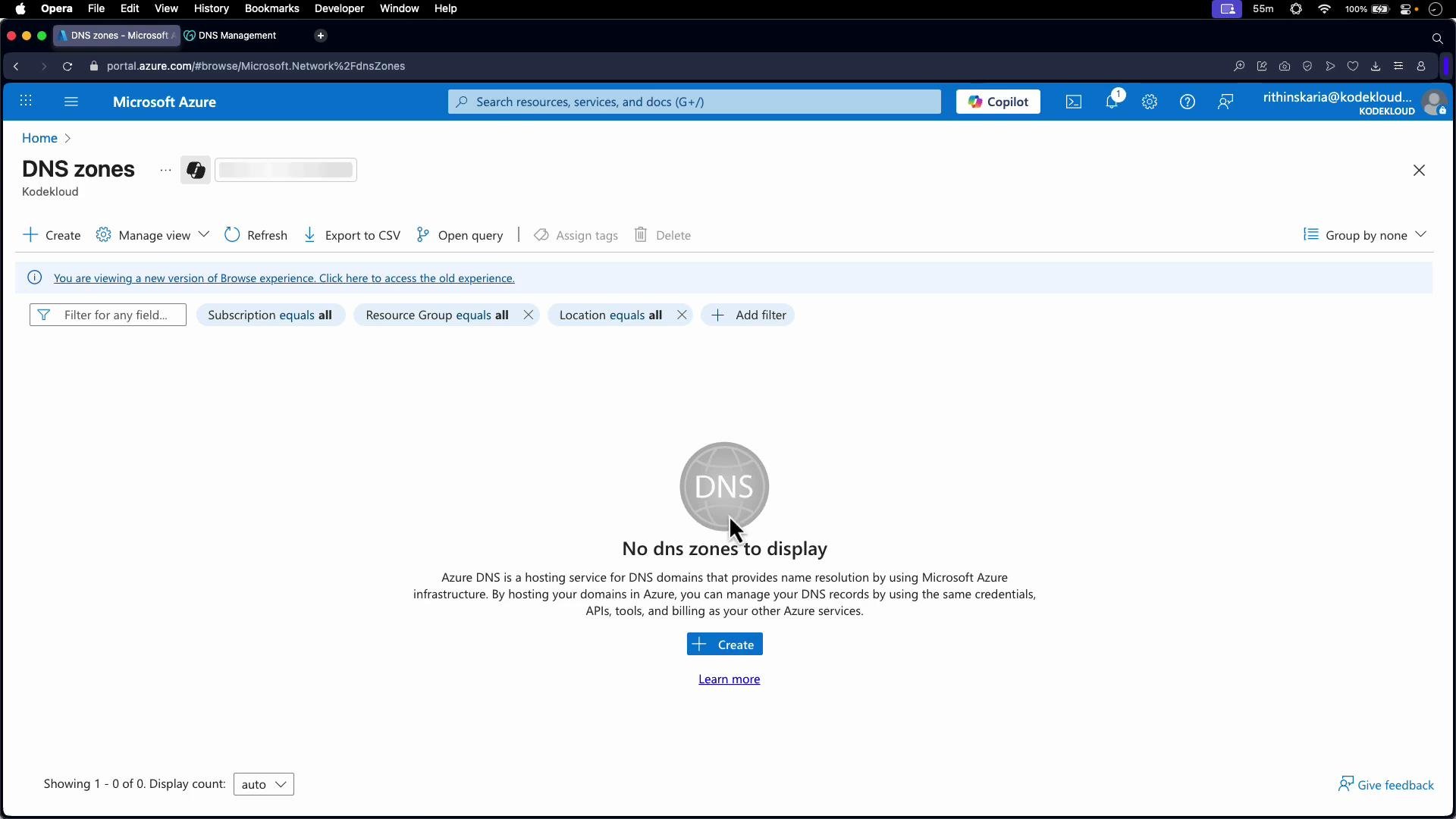Image resolution: width=1456 pixels, height=819 pixels.
Task: Click the browser reload button
Action: (x=67, y=66)
